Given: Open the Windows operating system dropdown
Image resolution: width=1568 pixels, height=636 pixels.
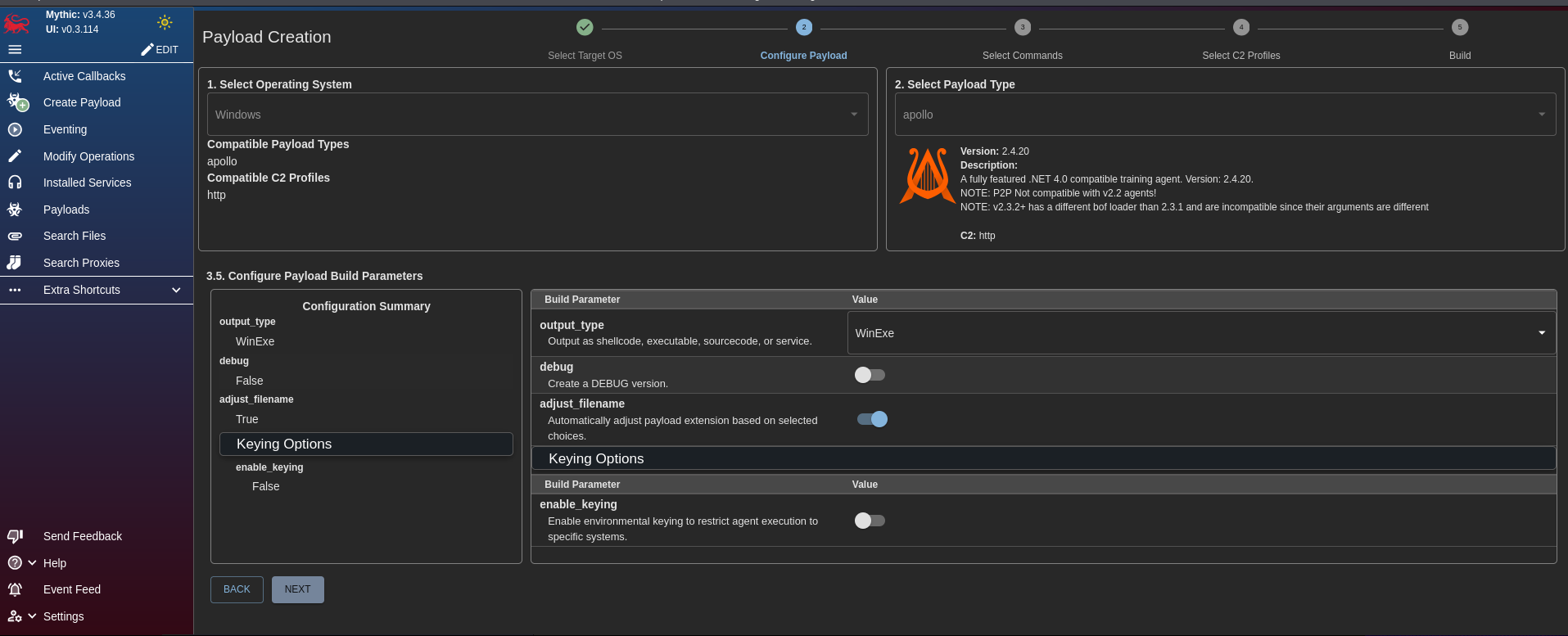Looking at the screenshot, I should [537, 115].
